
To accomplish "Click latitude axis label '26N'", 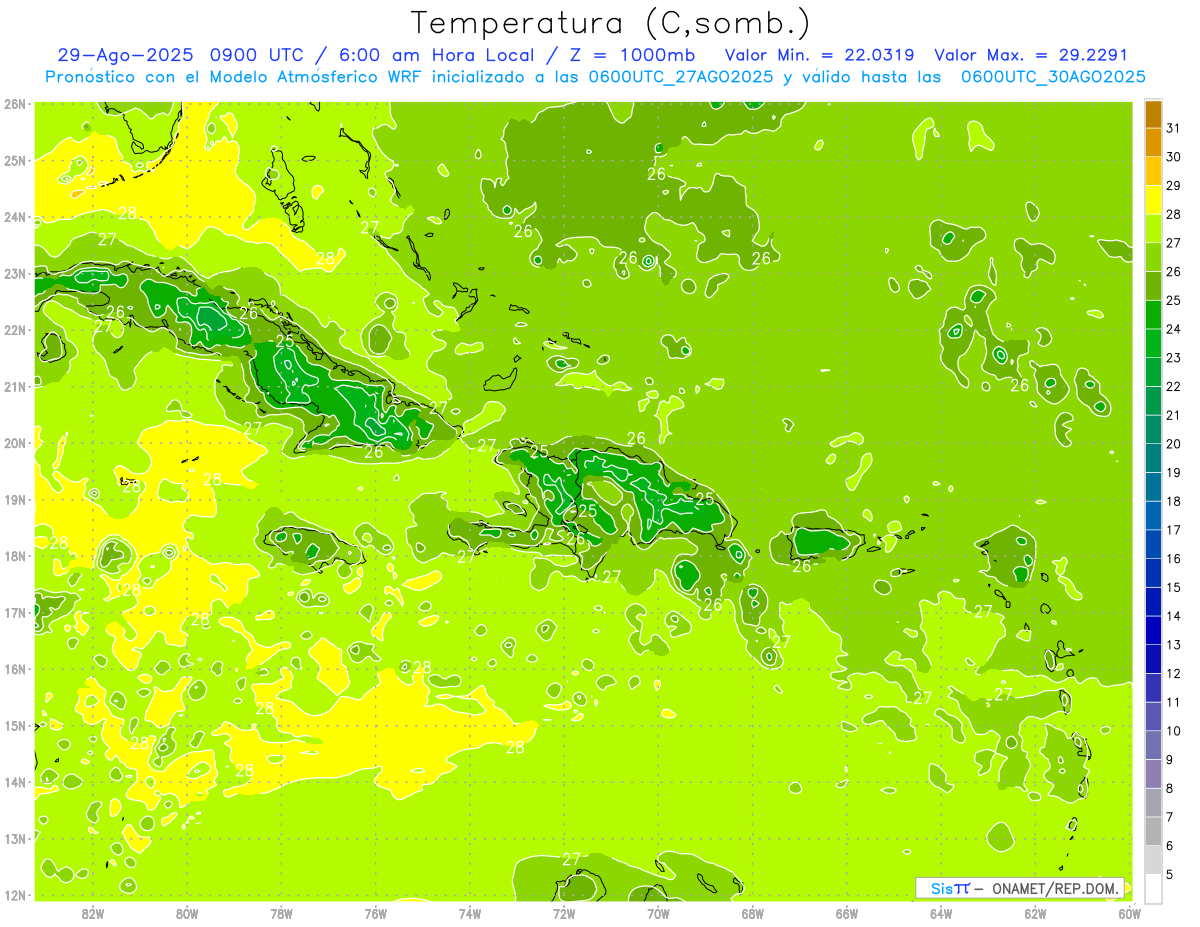I will (15, 103).
